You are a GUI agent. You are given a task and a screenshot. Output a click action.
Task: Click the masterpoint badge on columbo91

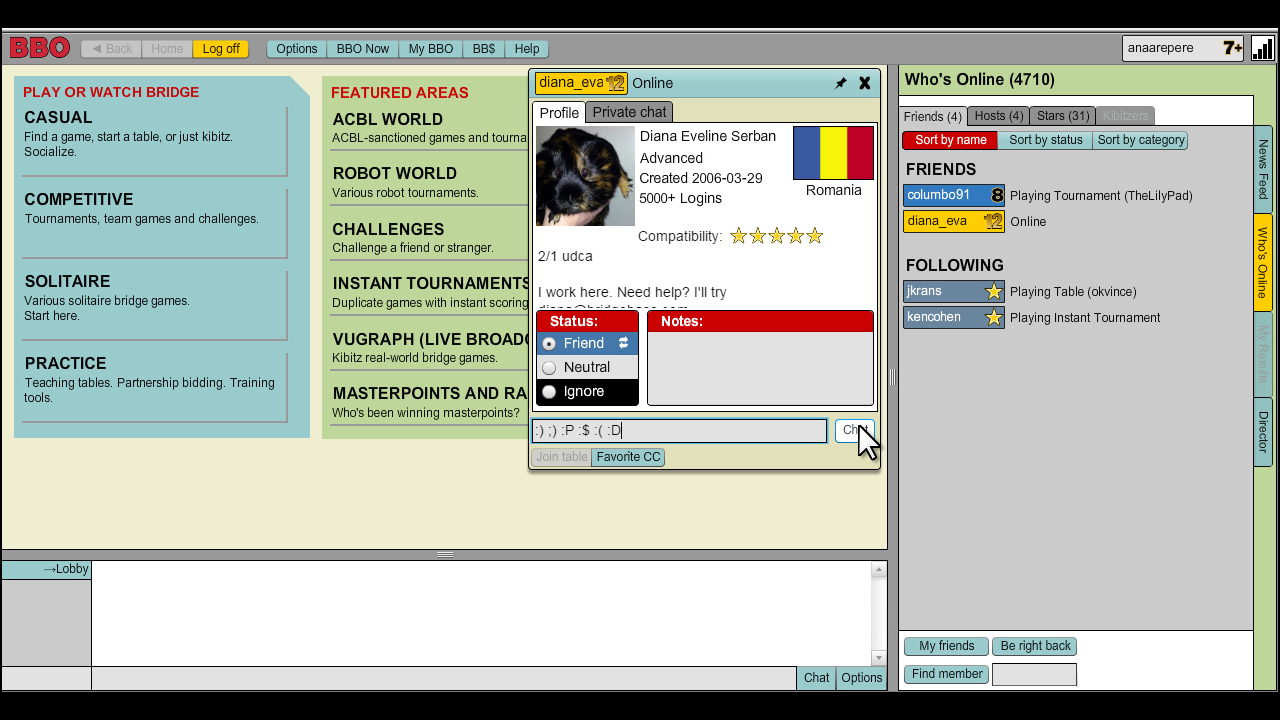[x=997, y=196]
